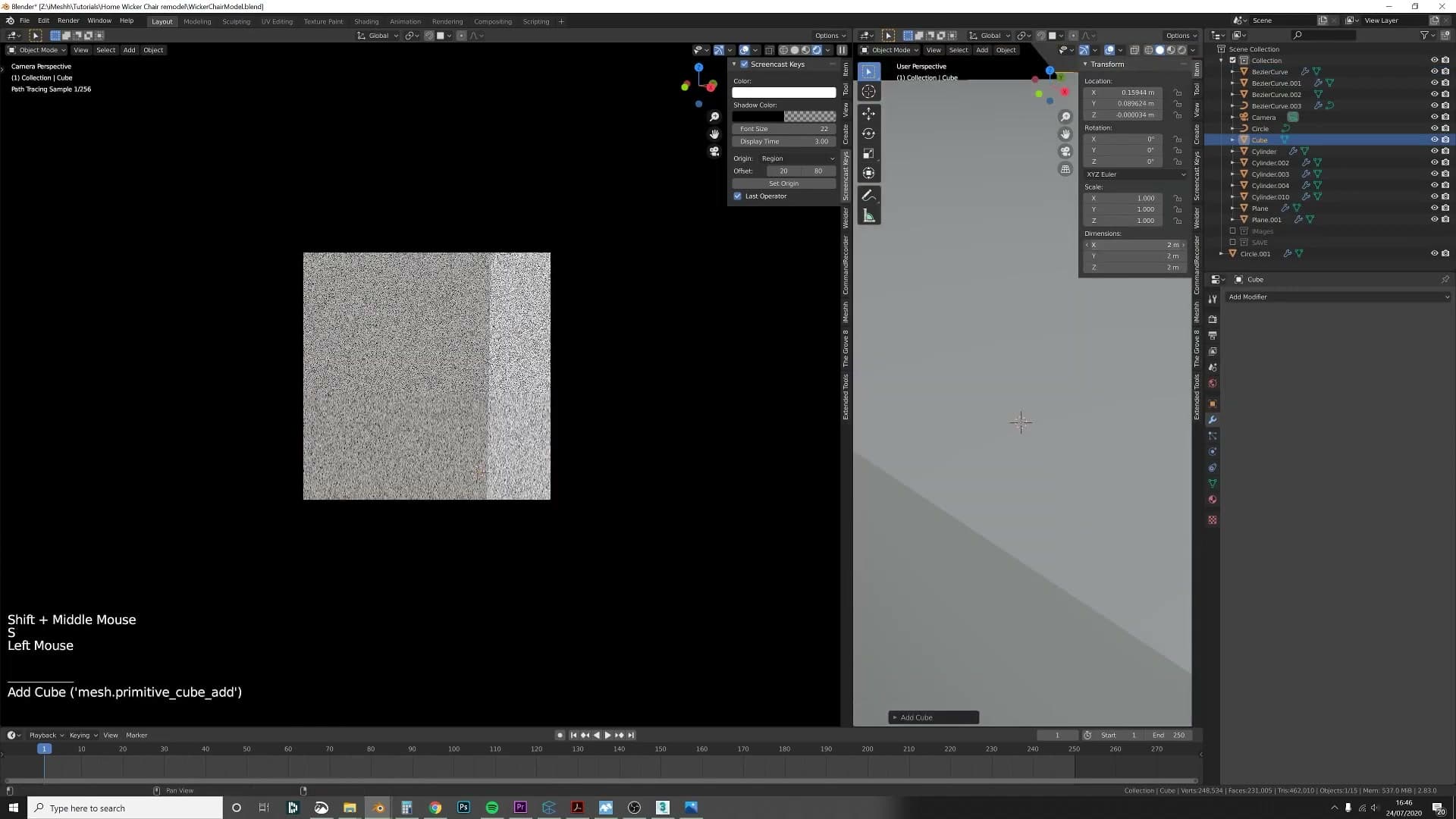Open Options in left viewport header

pyautogui.click(x=830, y=36)
